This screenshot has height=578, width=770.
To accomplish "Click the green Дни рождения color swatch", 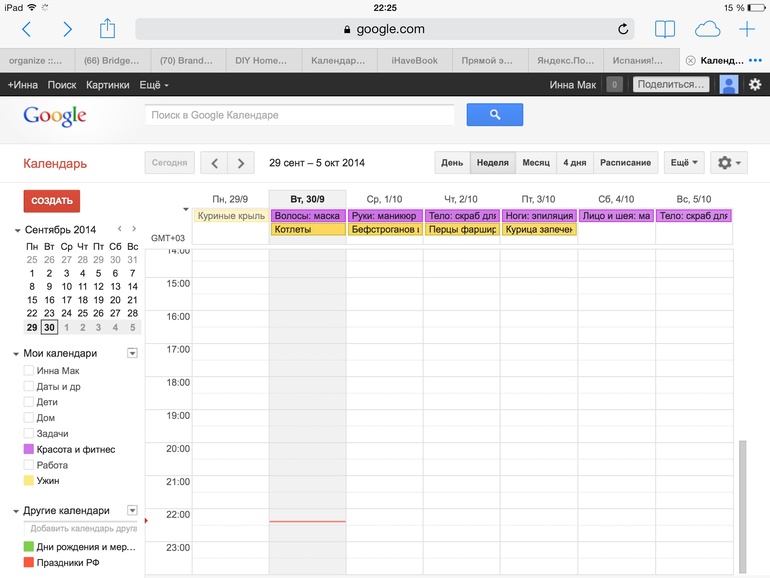I will (x=29, y=547).
